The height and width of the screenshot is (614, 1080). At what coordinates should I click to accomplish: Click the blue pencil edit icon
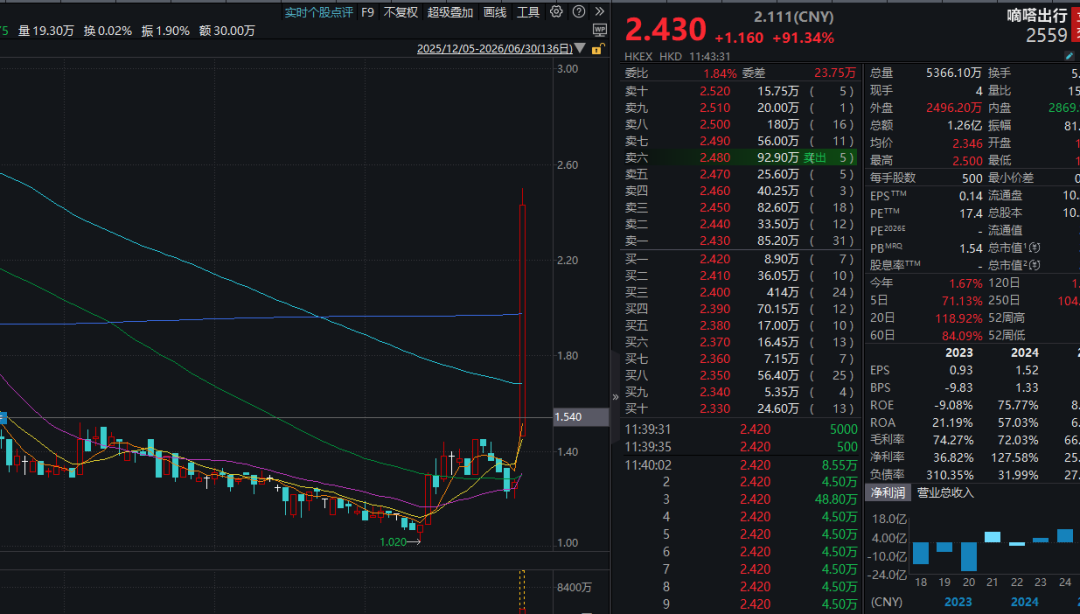click(1069, 56)
